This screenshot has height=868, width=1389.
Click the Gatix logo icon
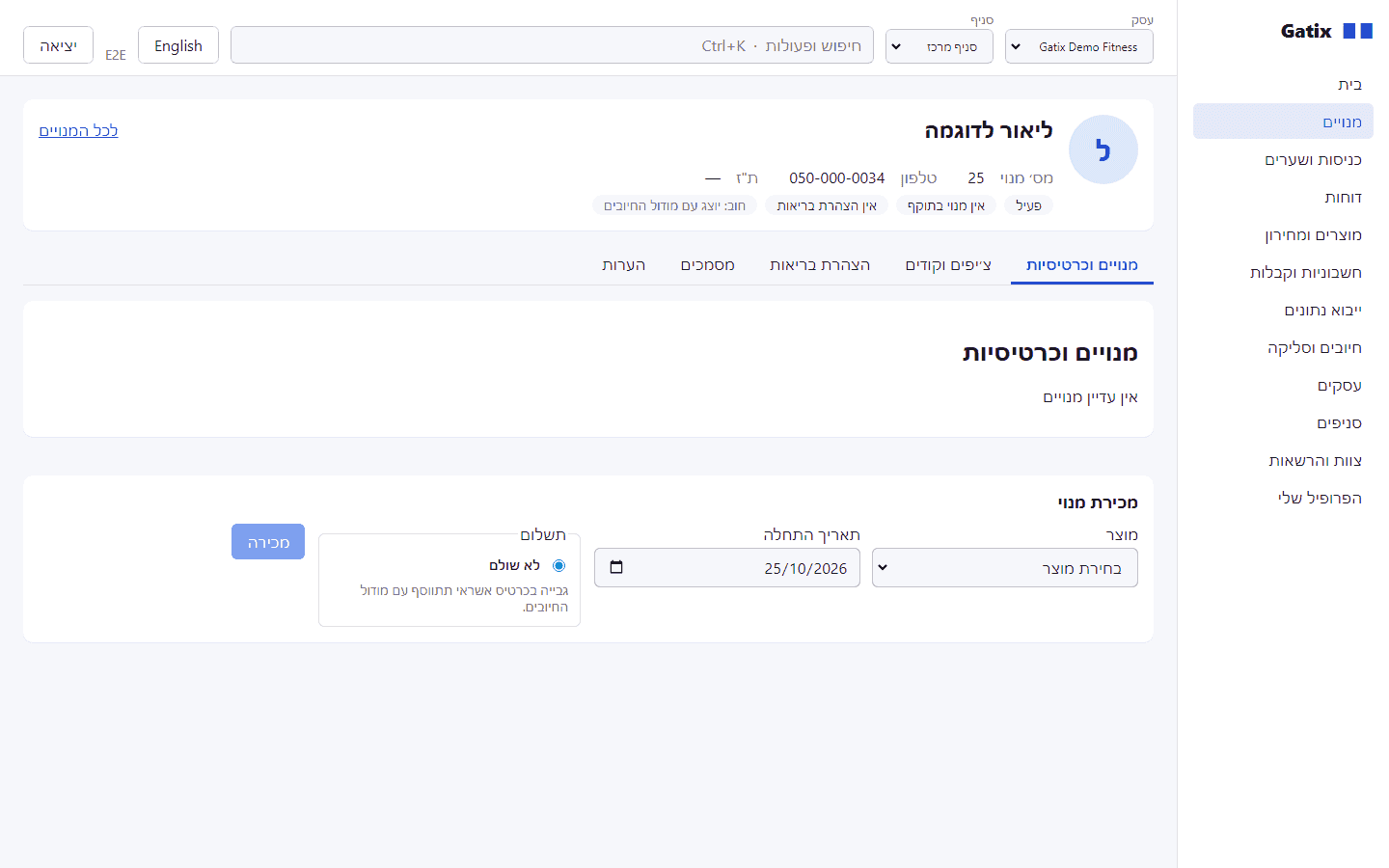[1357, 31]
